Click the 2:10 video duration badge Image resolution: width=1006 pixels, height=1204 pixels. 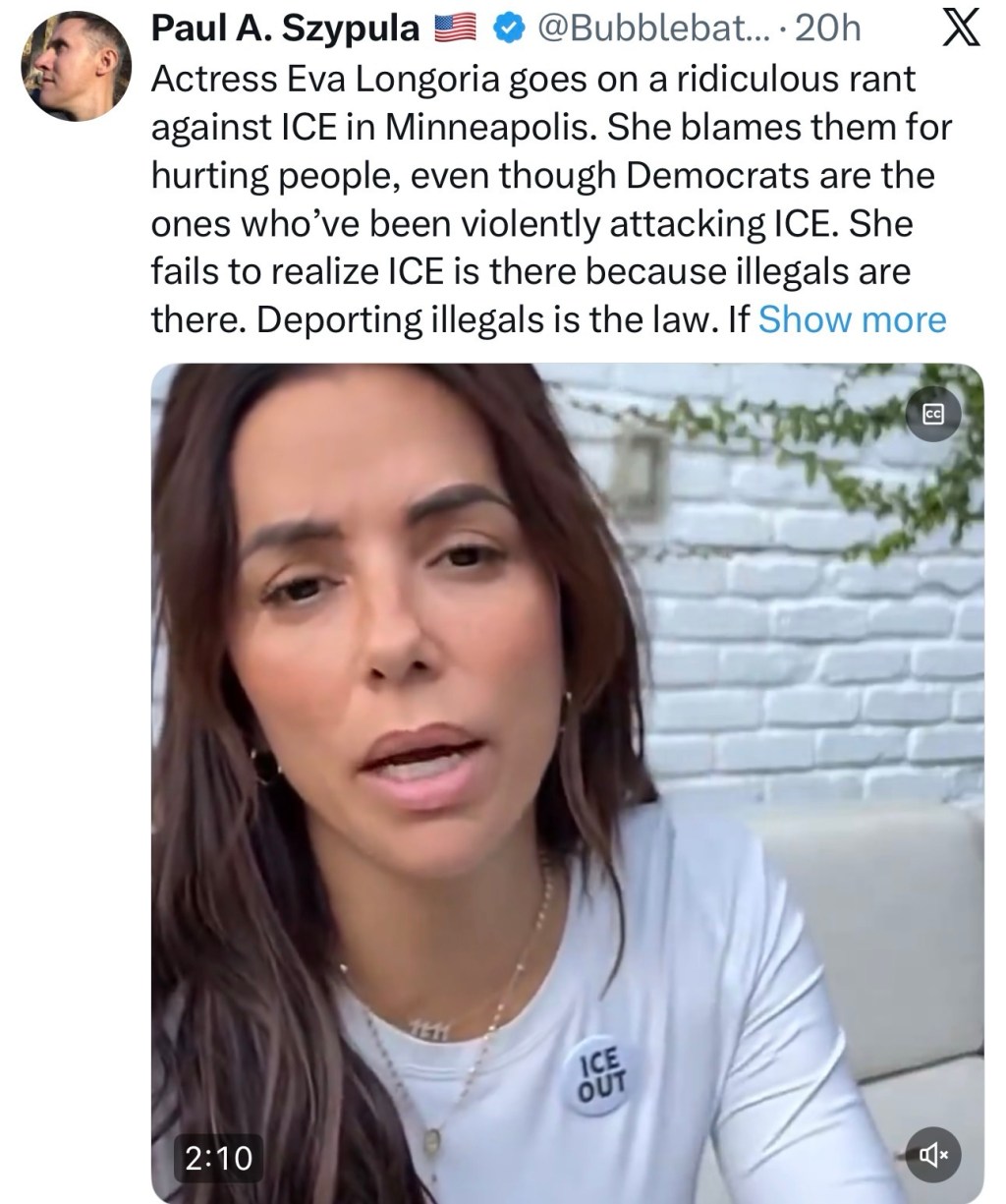click(219, 1157)
